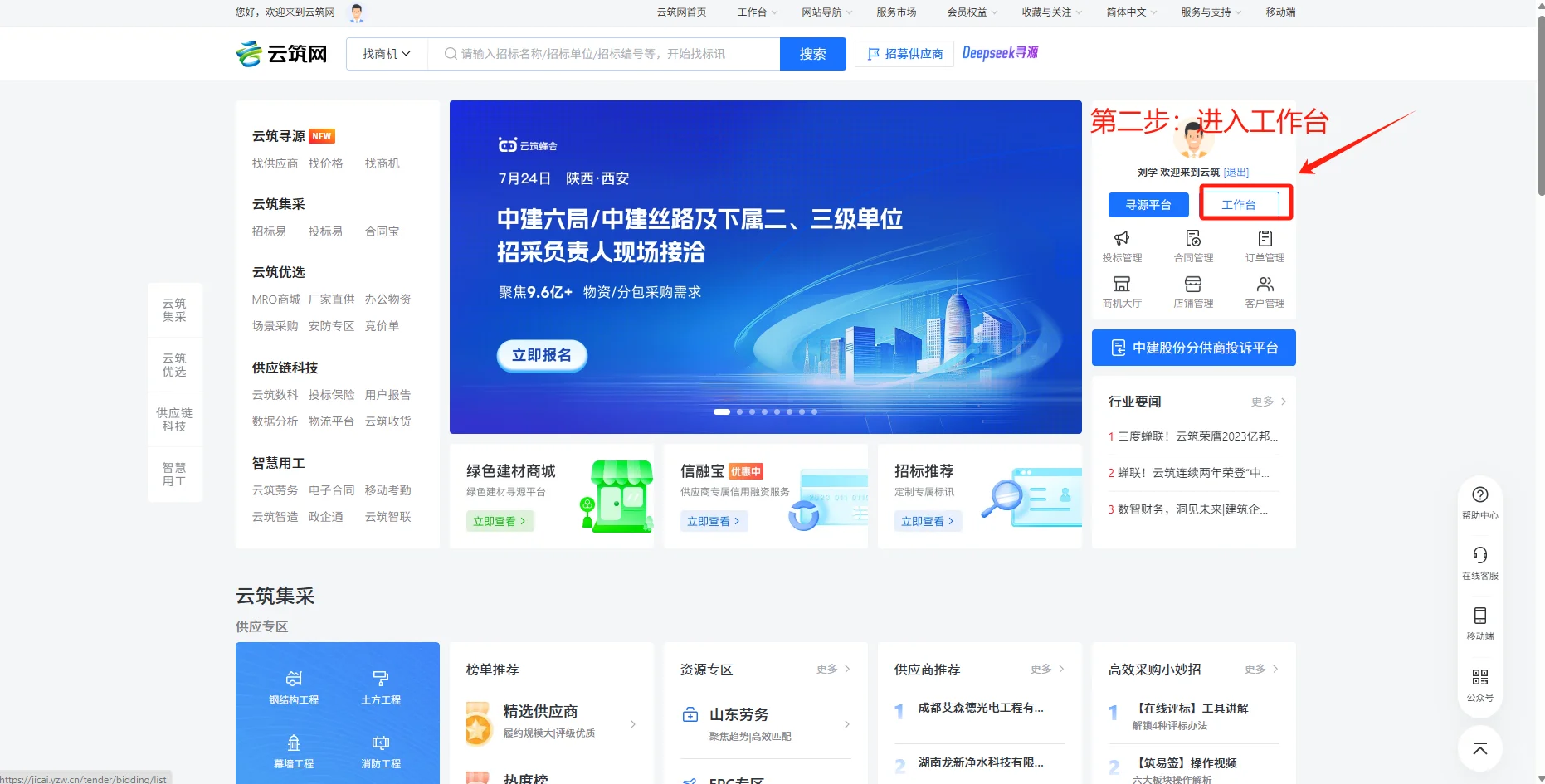This screenshot has height=784, width=1545.
Task: Click the 立即报名 signup button
Action: point(541,355)
